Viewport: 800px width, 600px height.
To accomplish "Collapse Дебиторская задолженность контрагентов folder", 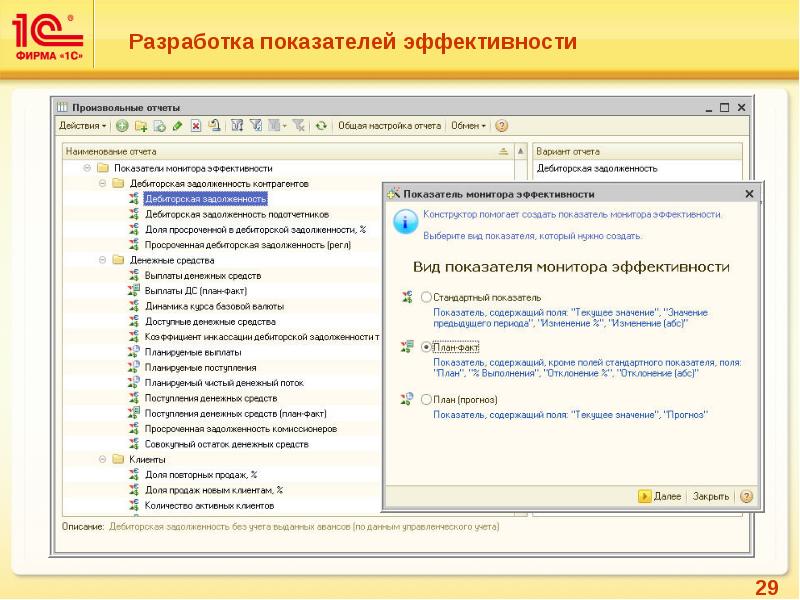I will tap(103, 184).
